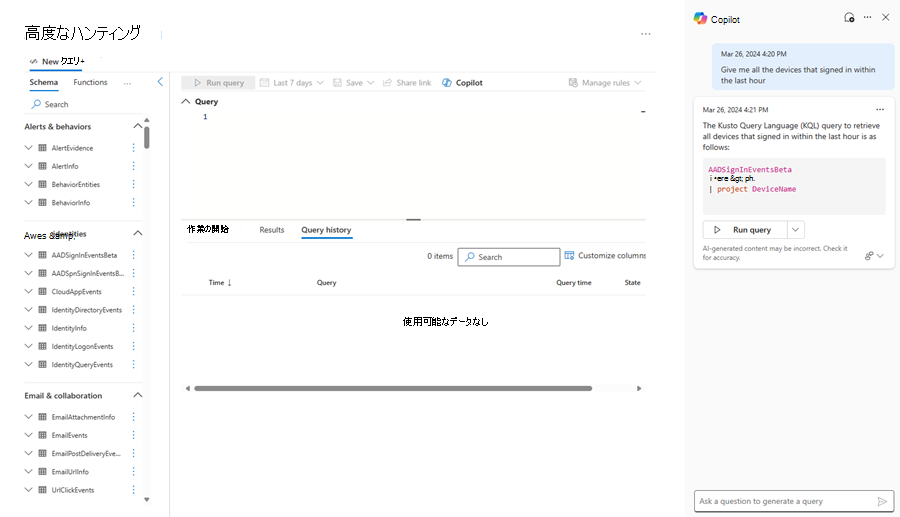900x517 pixels.
Task: Click the schema pane vertical scrollbar thumb
Action: pos(147,137)
